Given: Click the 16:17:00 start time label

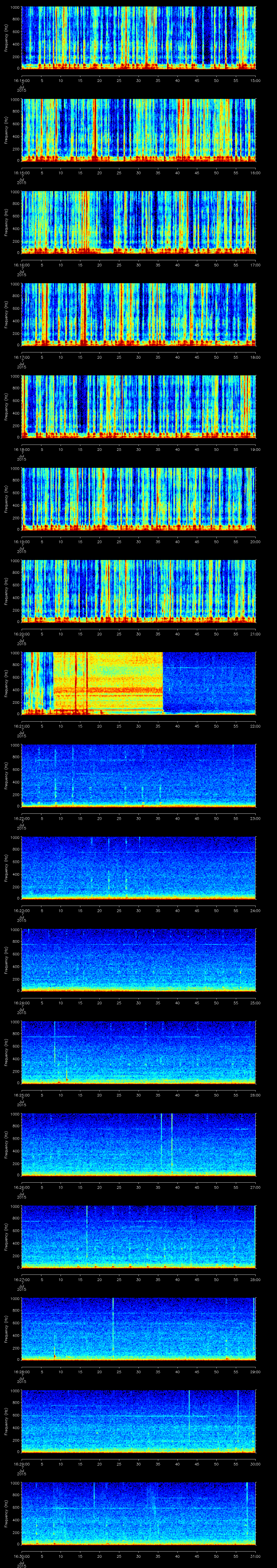Looking at the screenshot, I should tap(21, 357).
